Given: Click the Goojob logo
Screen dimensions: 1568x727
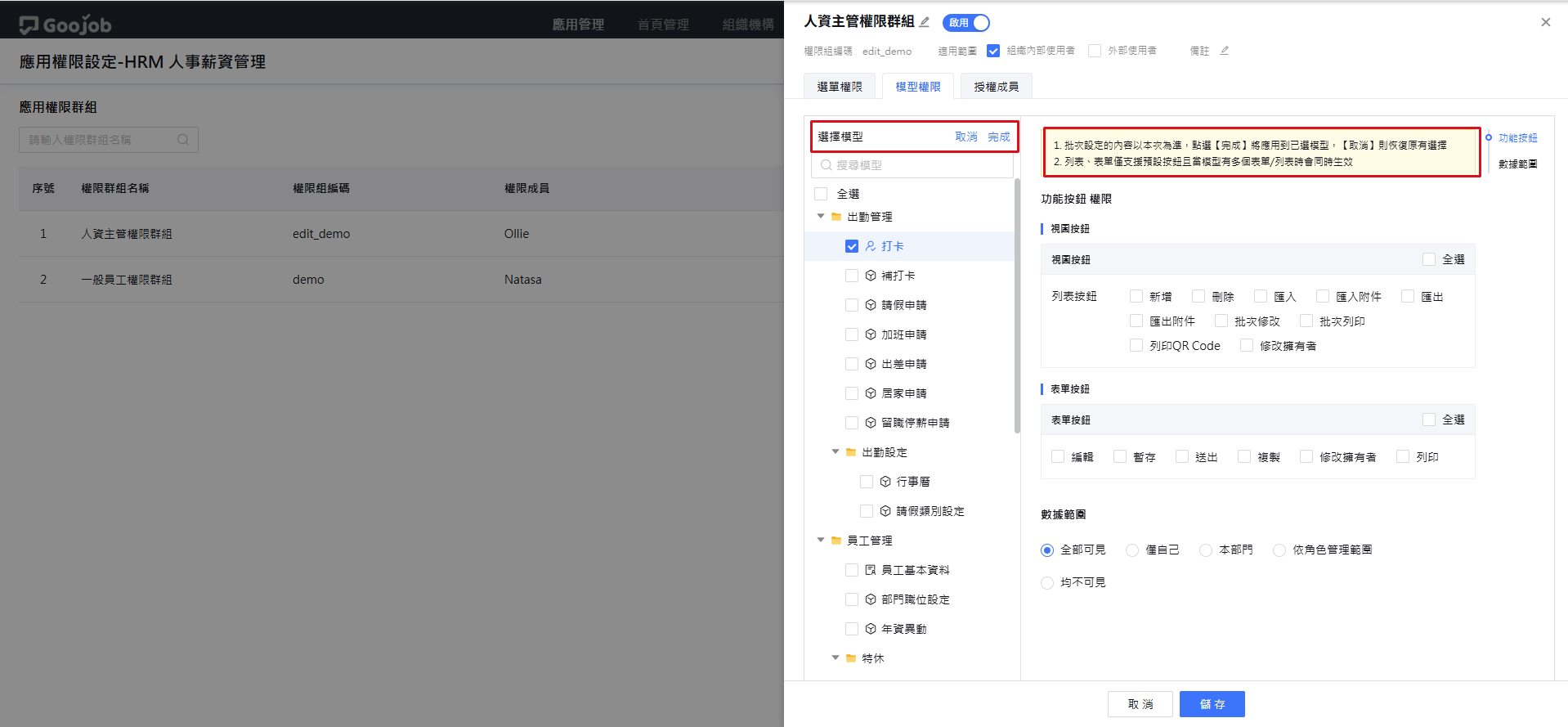Looking at the screenshot, I should (x=65, y=25).
